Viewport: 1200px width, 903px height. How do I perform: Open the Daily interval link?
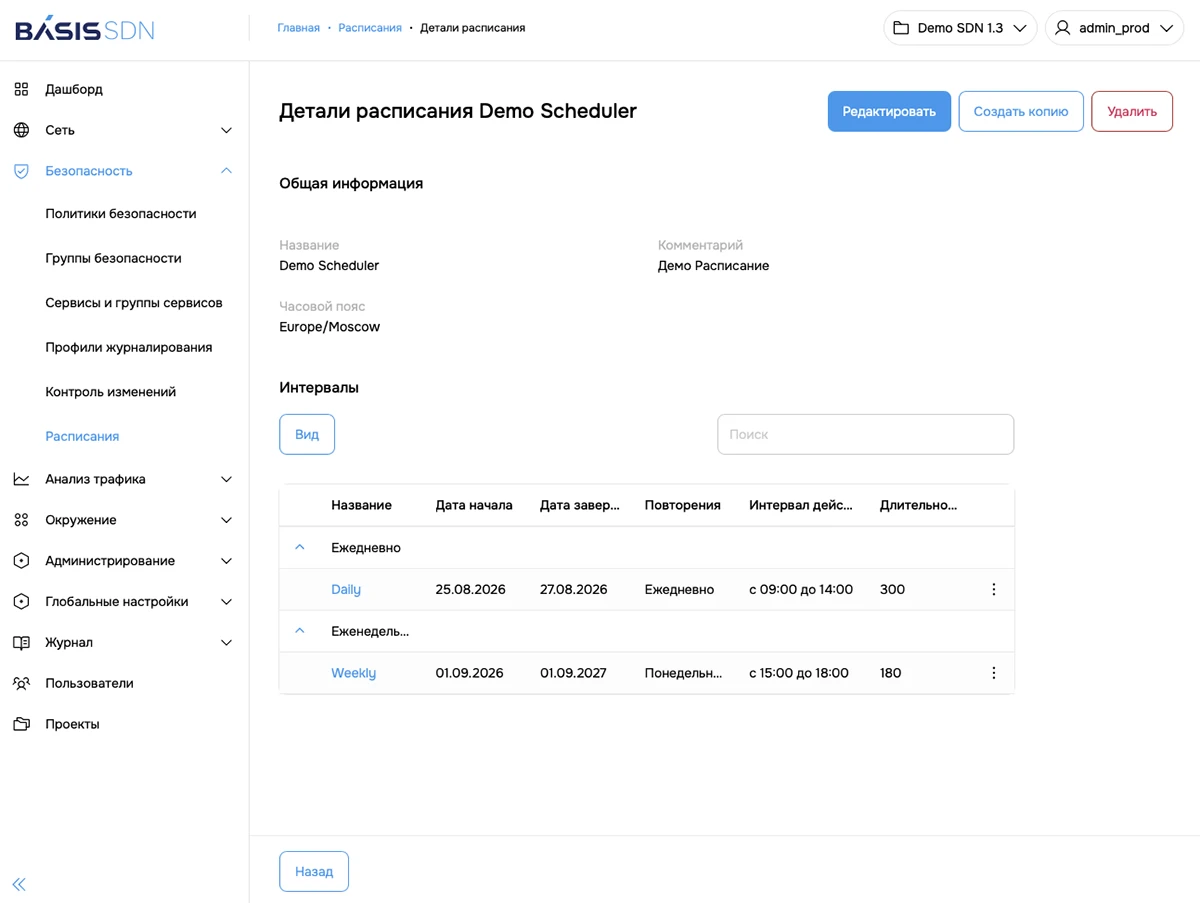(x=346, y=589)
